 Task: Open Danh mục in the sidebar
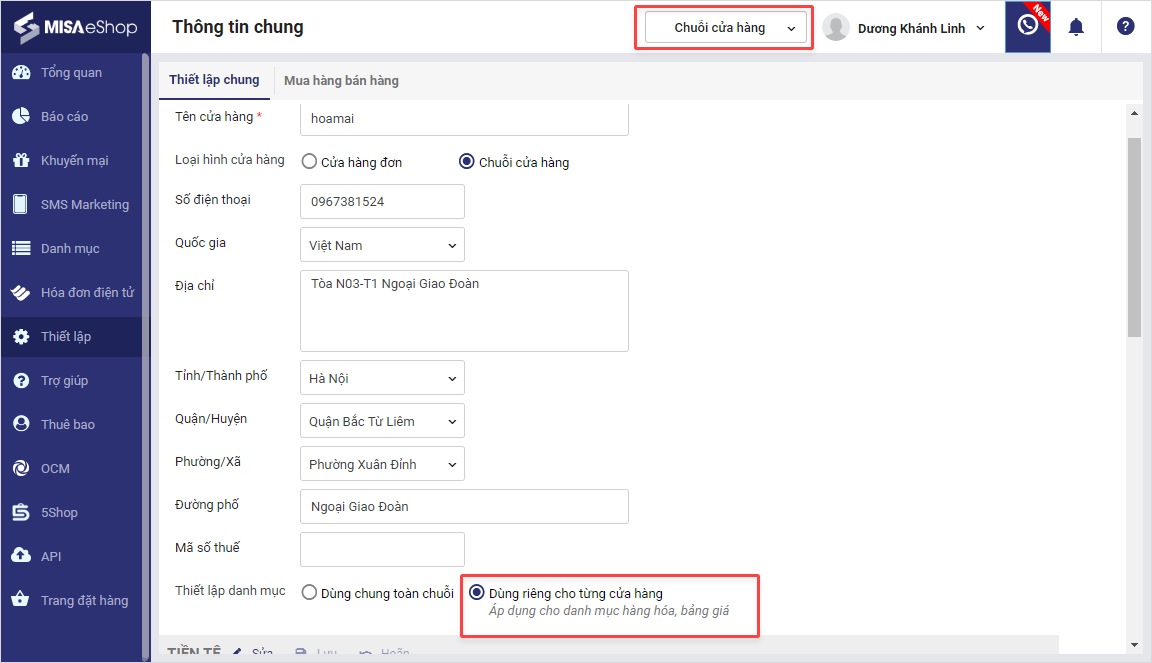click(71, 249)
